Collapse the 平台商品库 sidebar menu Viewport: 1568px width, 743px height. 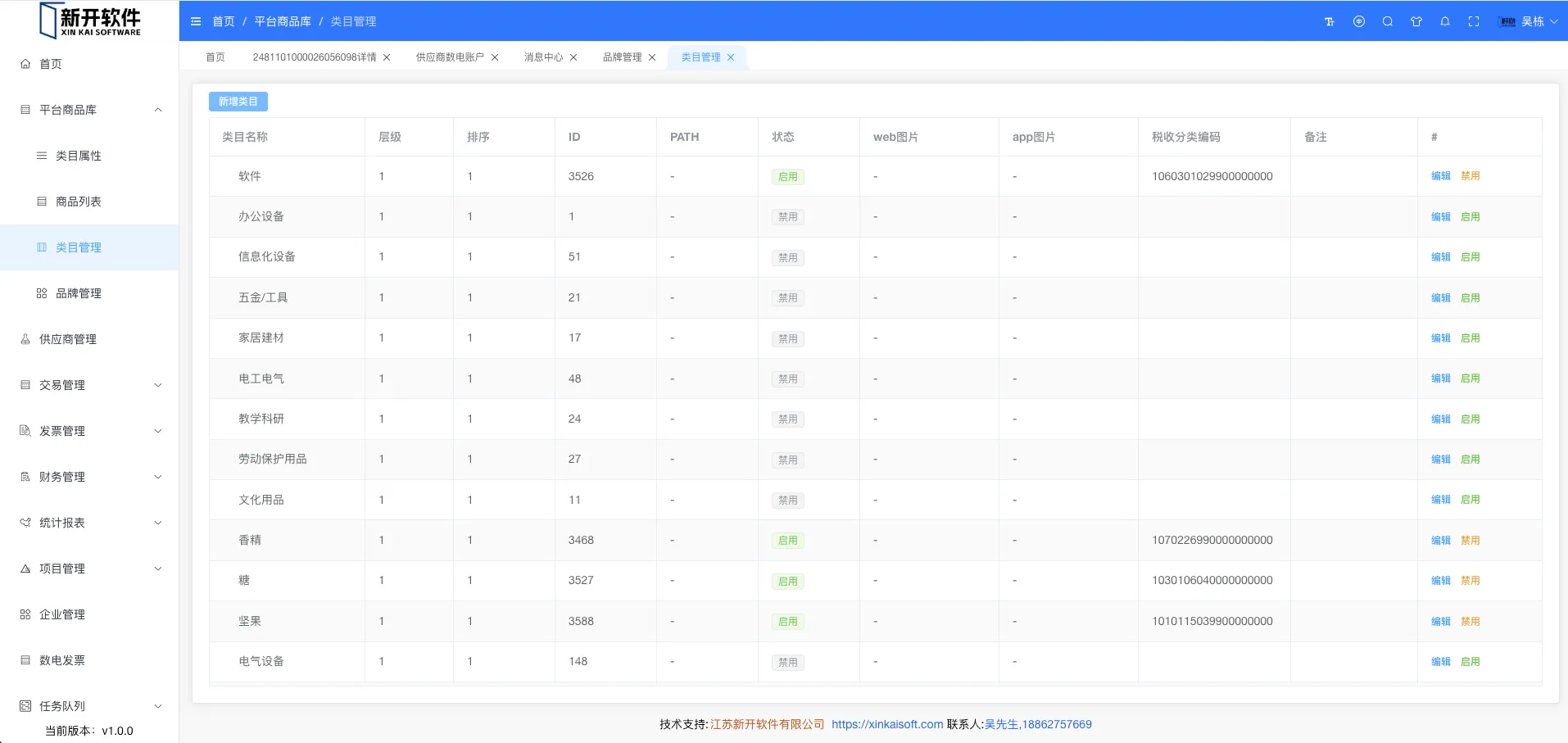pyautogui.click(x=89, y=110)
